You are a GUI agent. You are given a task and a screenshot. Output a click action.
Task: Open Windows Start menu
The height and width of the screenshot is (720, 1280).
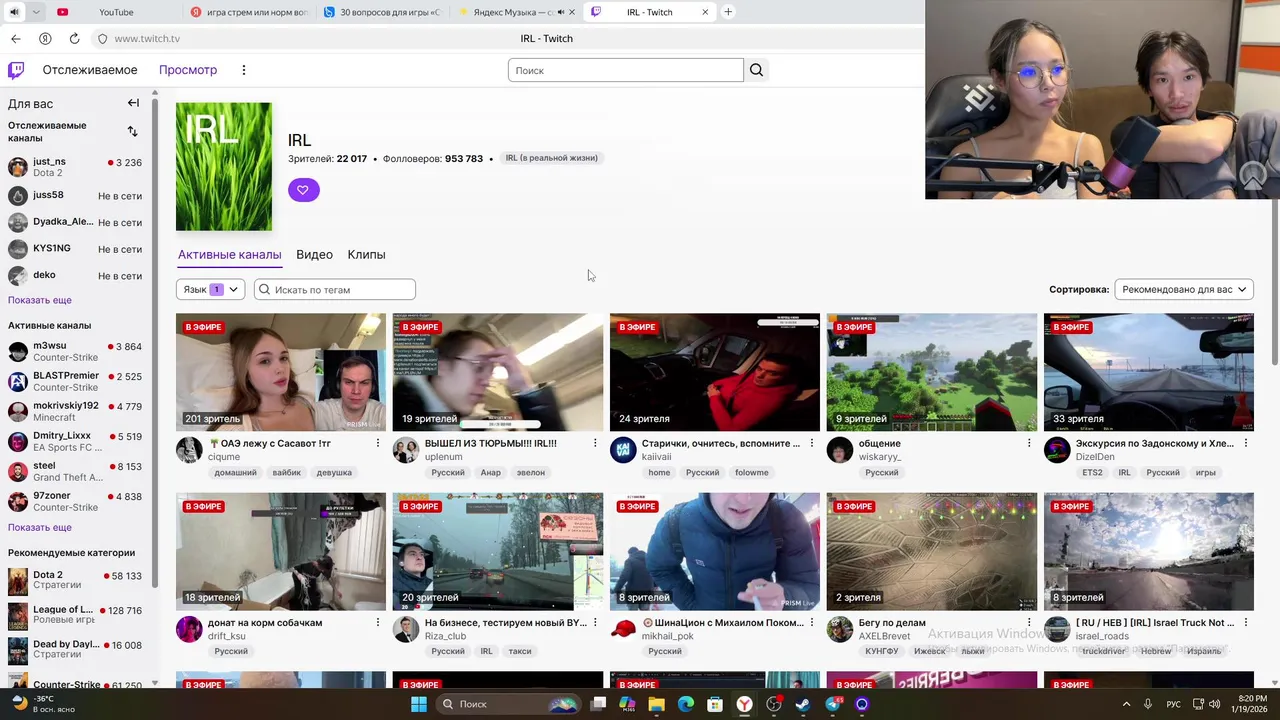point(419,704)
